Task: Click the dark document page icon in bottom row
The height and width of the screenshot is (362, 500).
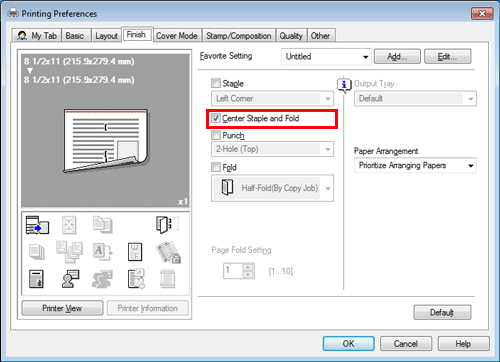Action: pyautogui.click(x=36, y=279)
